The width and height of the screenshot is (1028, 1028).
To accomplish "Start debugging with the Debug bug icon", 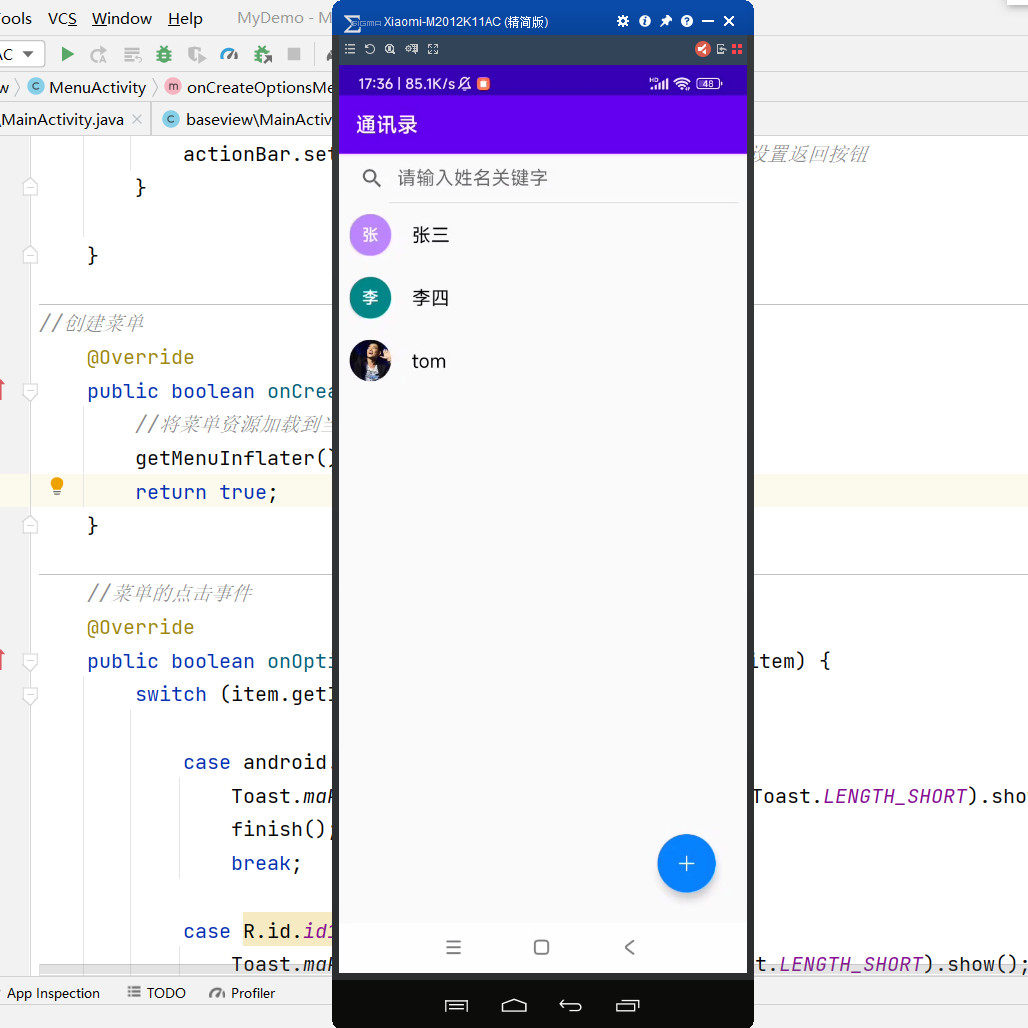I will tap(163, 54).
